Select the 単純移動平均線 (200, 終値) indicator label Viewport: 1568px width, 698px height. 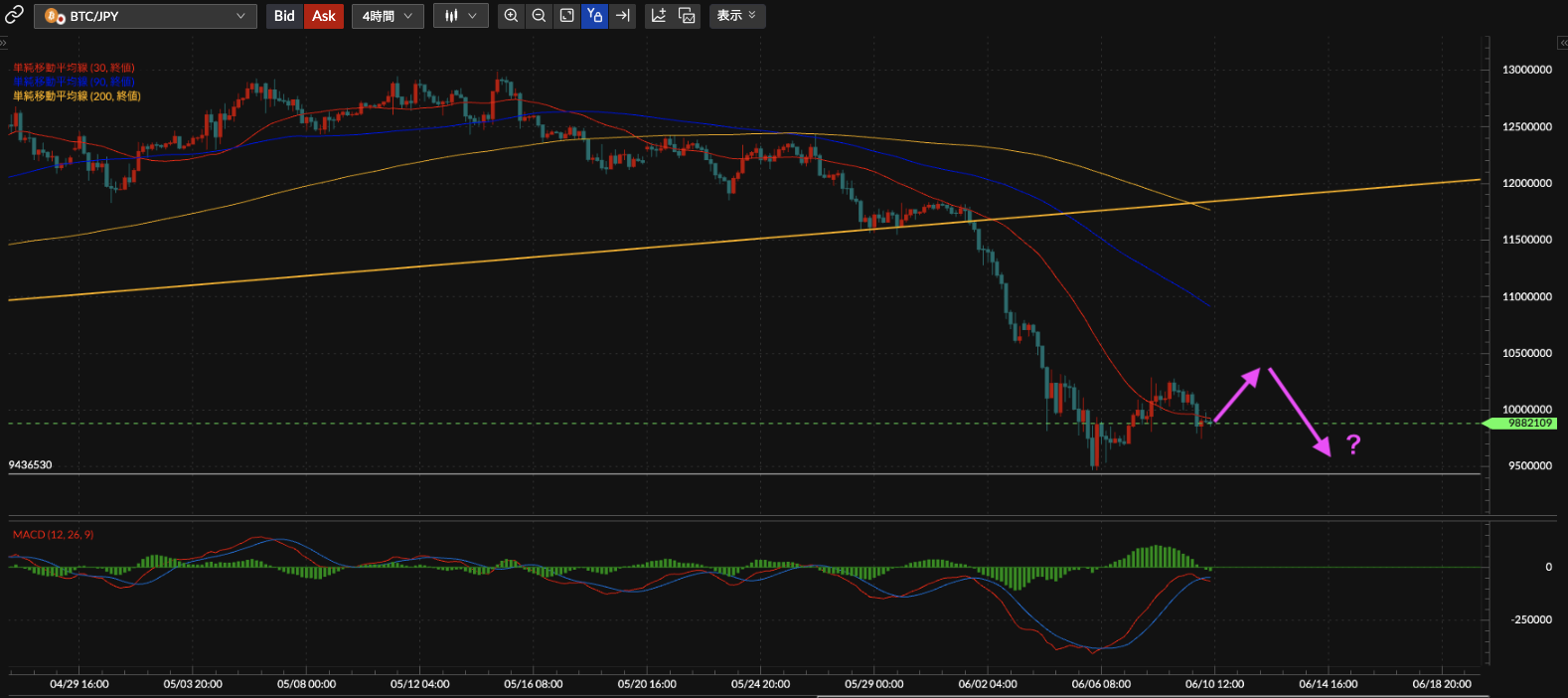pos(77,96)
